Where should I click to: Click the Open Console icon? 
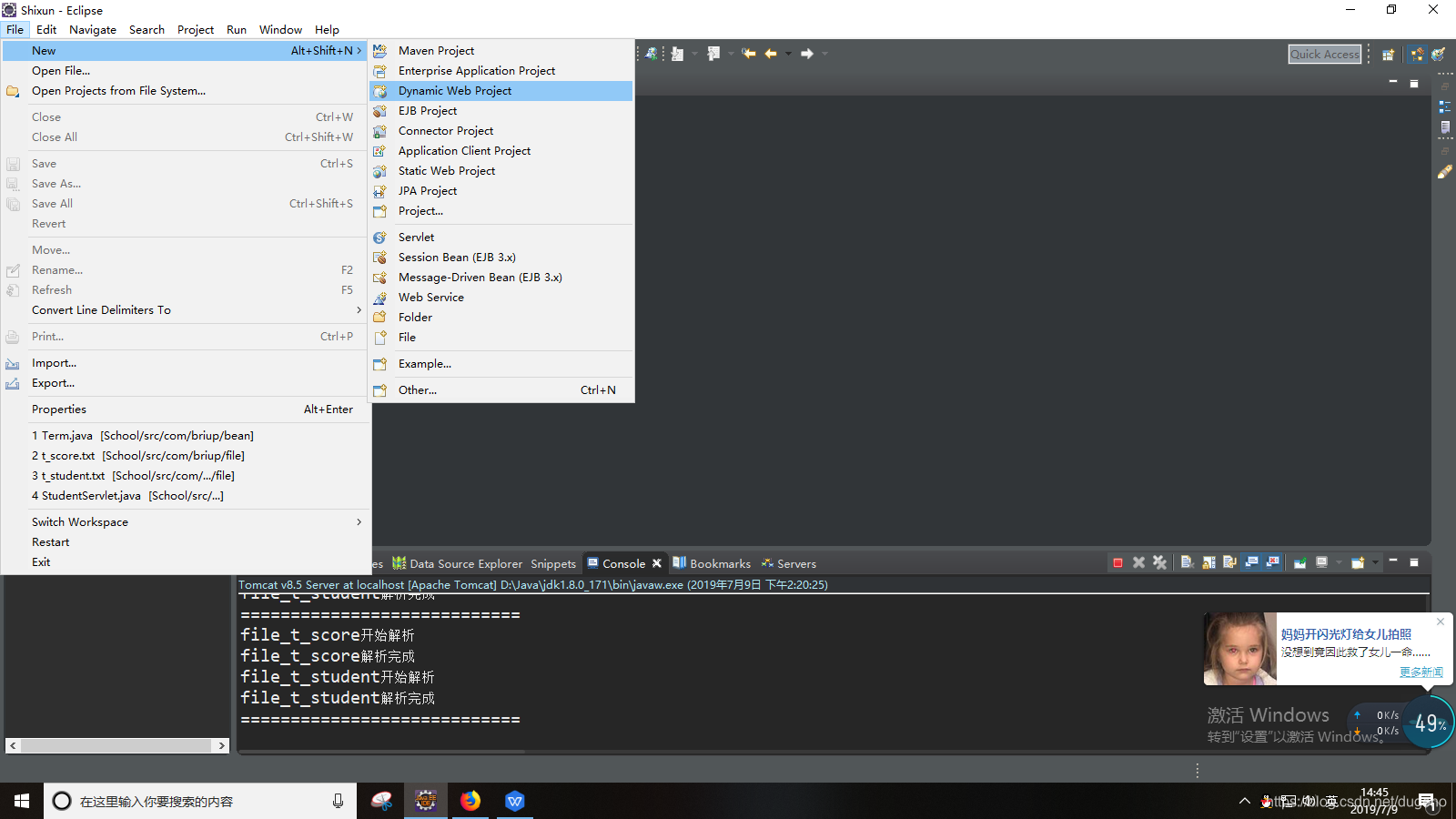[x=1358, y=563]
